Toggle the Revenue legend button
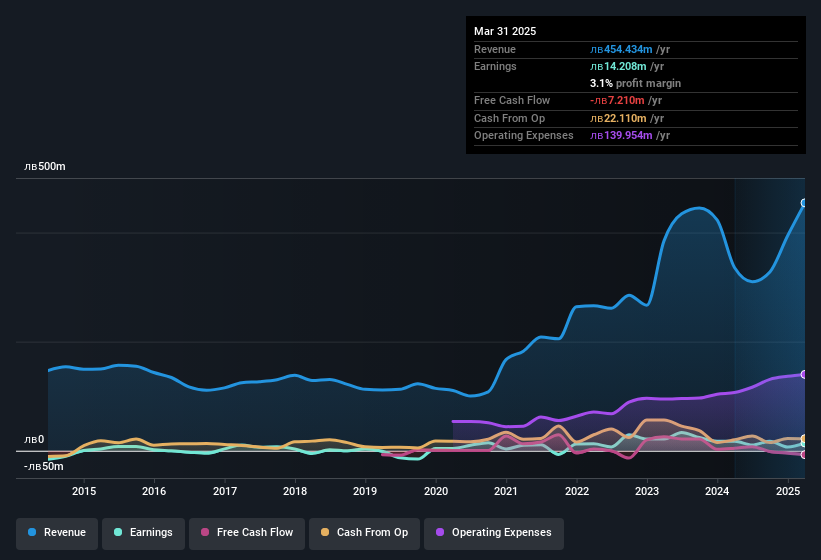This screenshot has height=560, width=821. click(57, 533)
